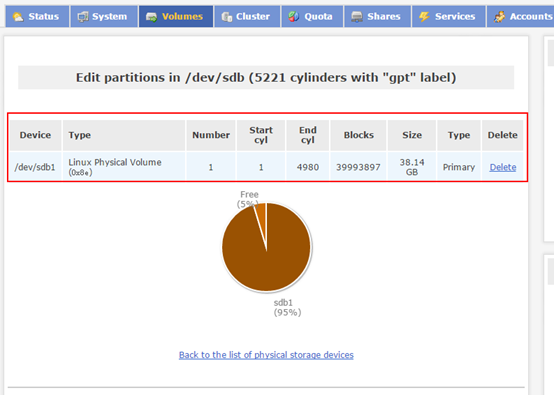554x395 pixels.
Task: Go back to physical storage devices list
Action: tap(266, 355)
